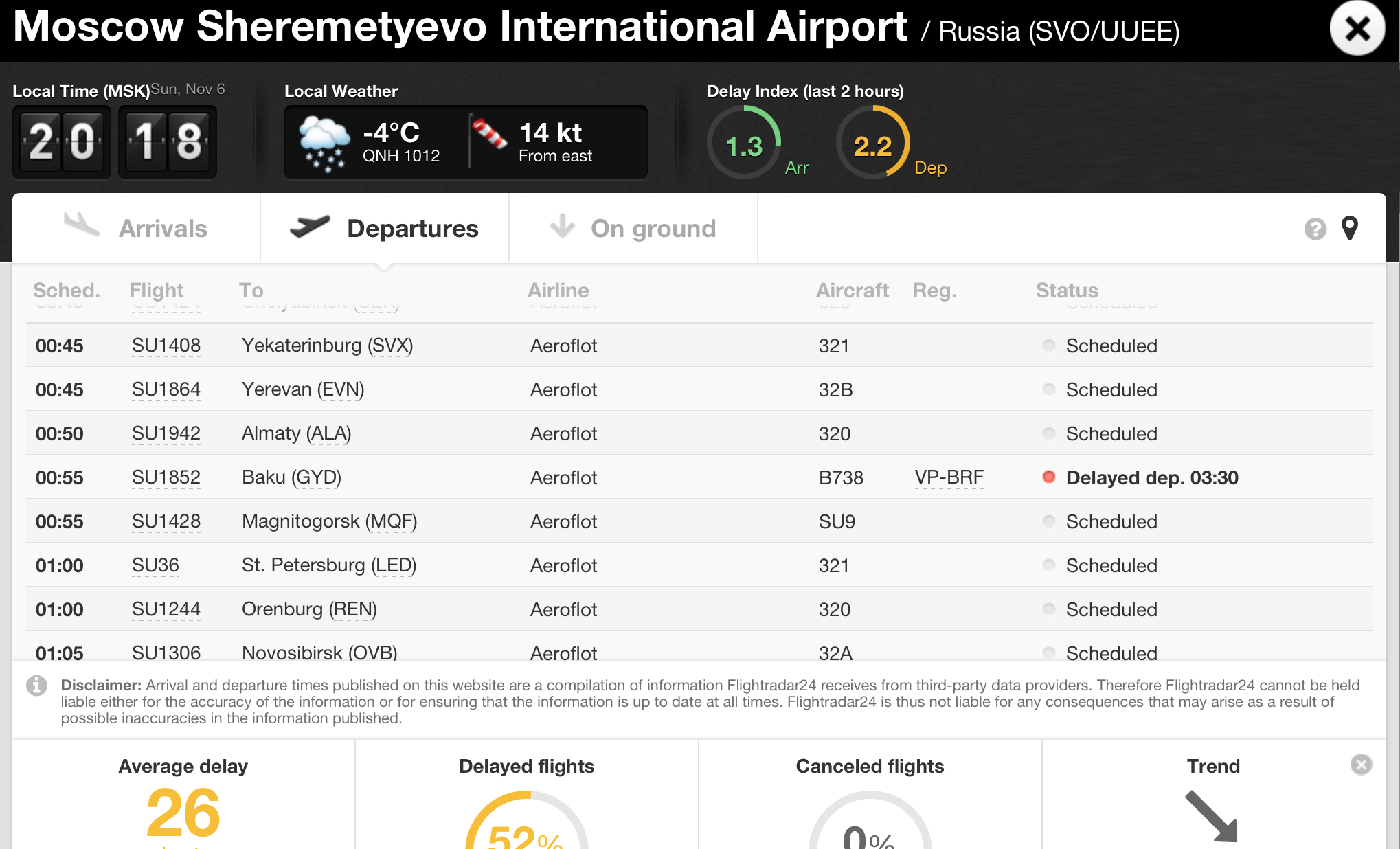Click Orenburg REN airport code
The height and width of the screenshot is (849, 1400).
point(353,609)
